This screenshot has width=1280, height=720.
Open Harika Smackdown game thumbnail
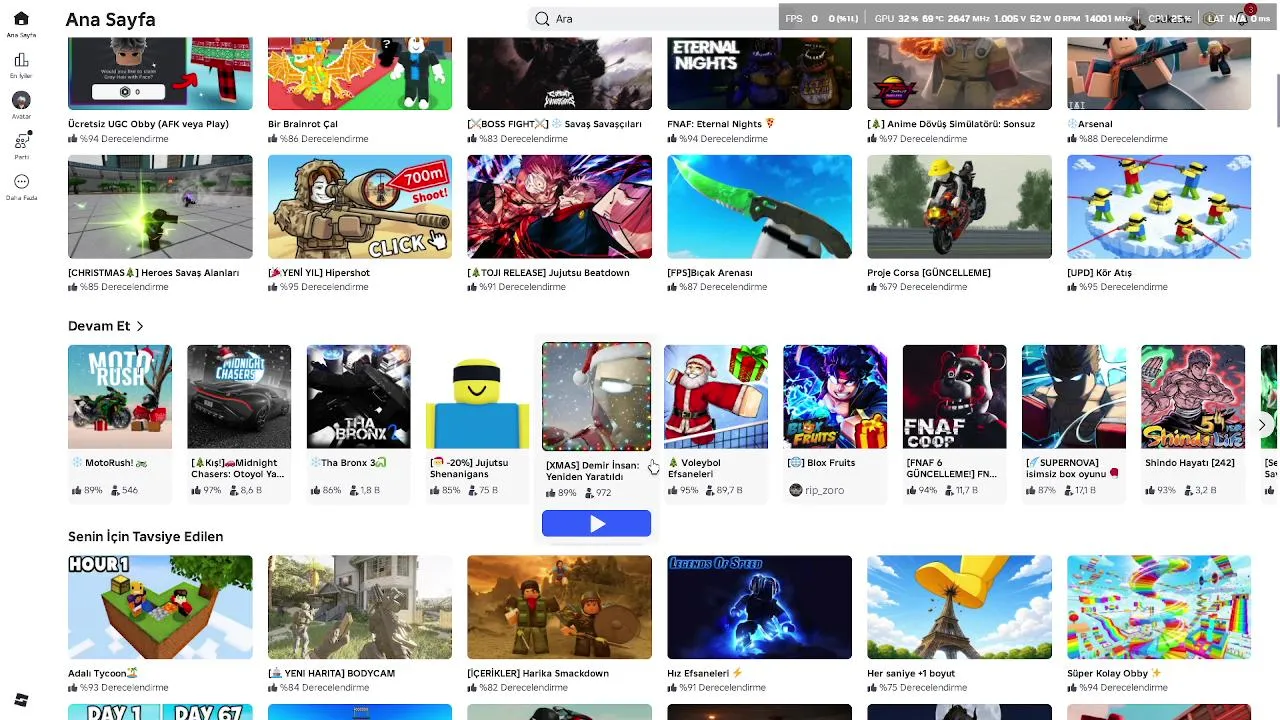point(560,607)
